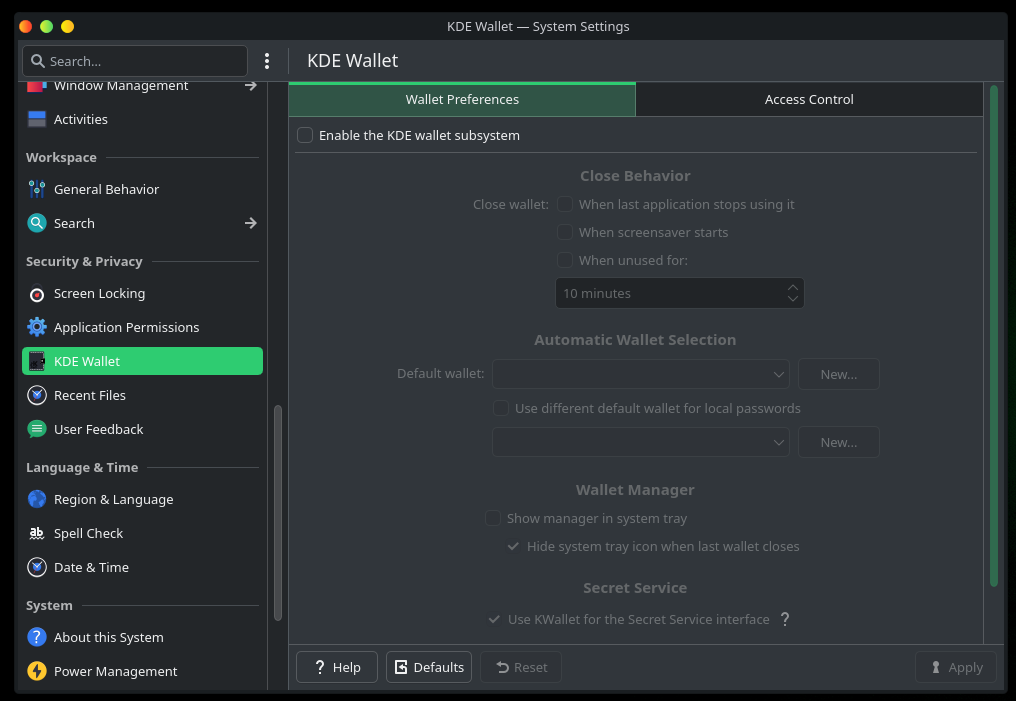Expand the local passwords wallet dropdown

pos(641,442)
